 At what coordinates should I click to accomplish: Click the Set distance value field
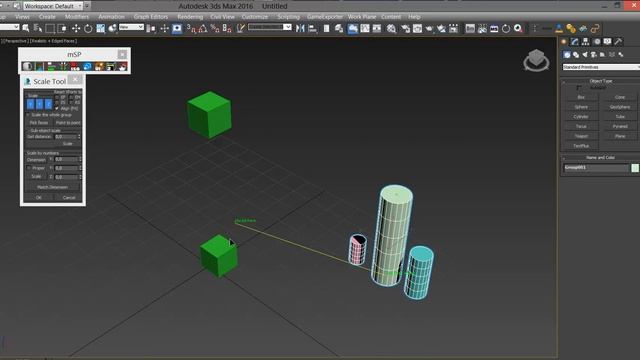[66, 137]
